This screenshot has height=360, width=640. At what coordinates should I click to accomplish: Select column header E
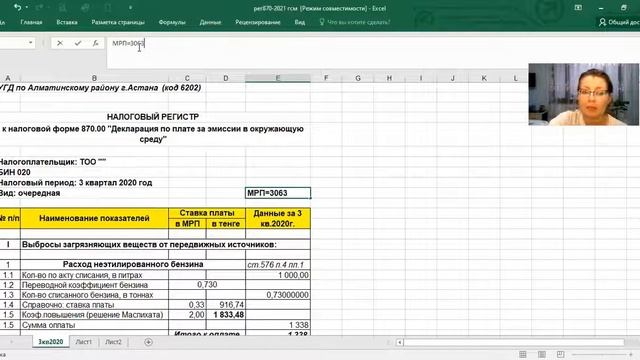click(x=278, y=78)
